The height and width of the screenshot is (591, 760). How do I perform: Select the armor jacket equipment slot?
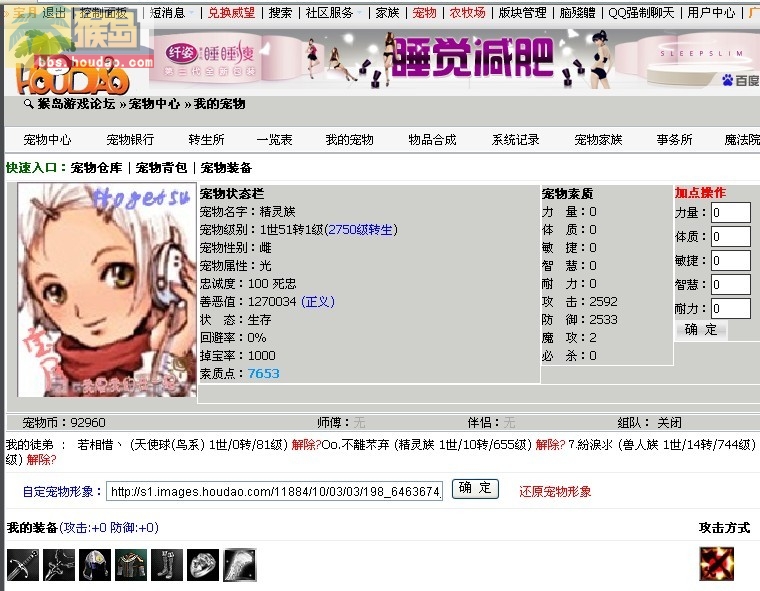[x=131, y=565]
